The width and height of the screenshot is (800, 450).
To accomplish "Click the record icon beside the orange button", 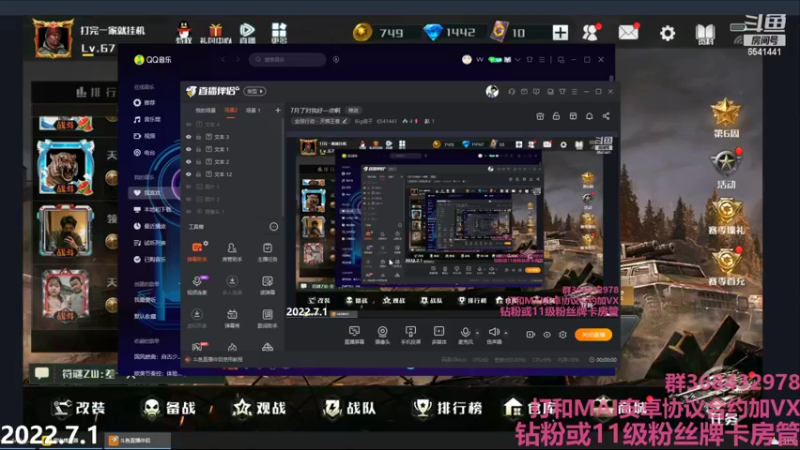I will [x=531, y=335].
